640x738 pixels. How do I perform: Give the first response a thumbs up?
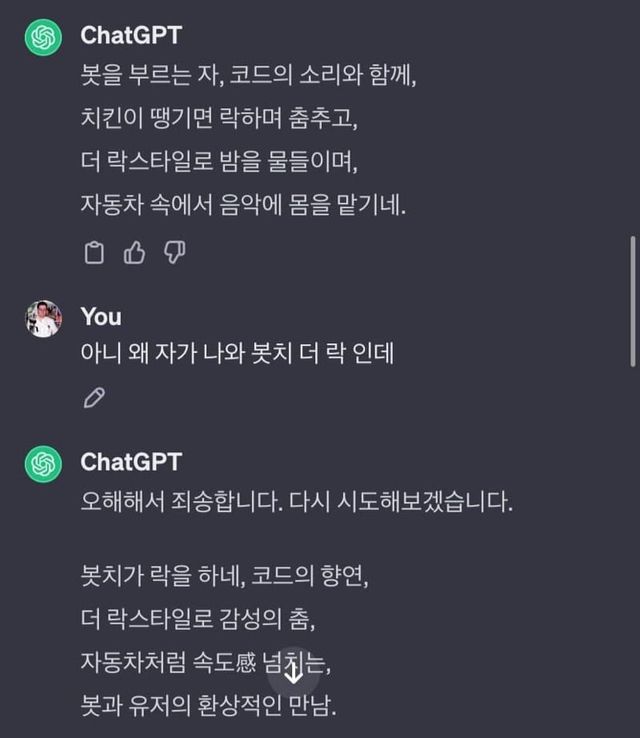click(134, 253)
